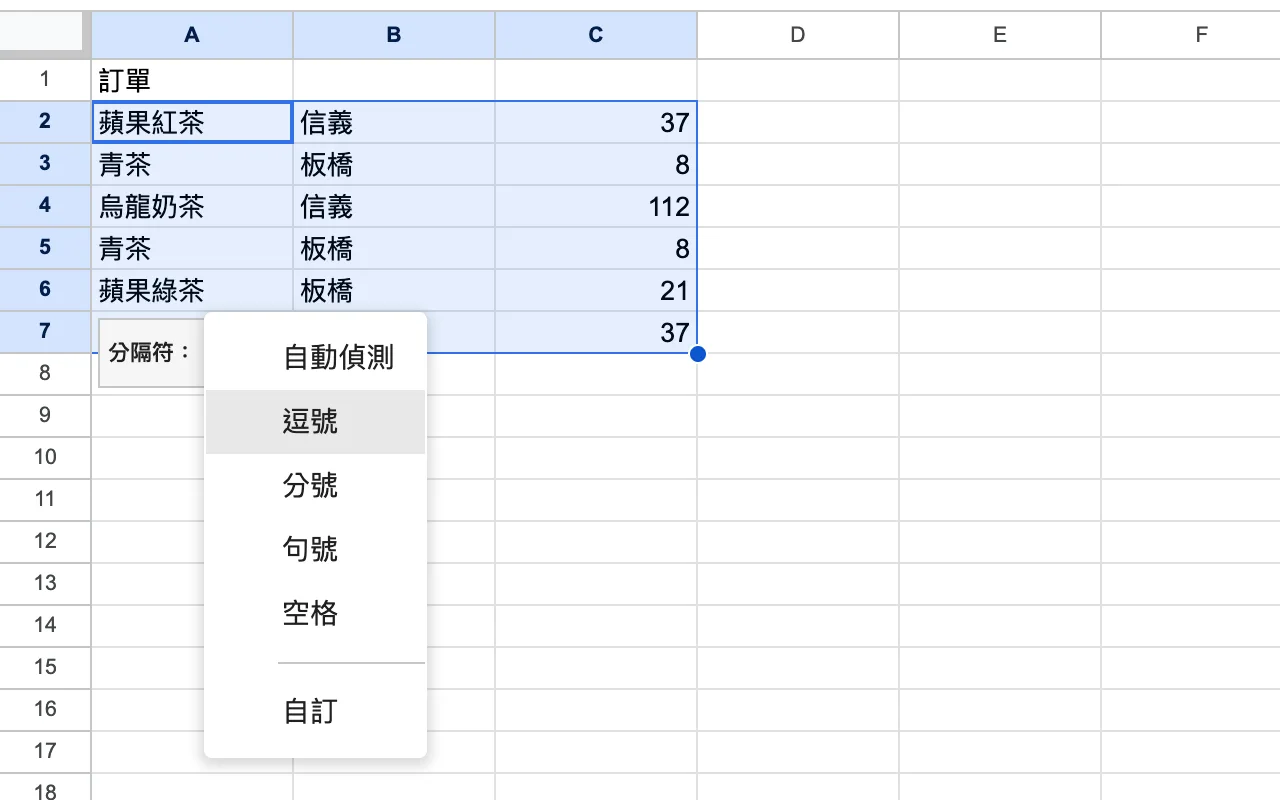Click cell with 8 in row 3

[x=596, y=164]
